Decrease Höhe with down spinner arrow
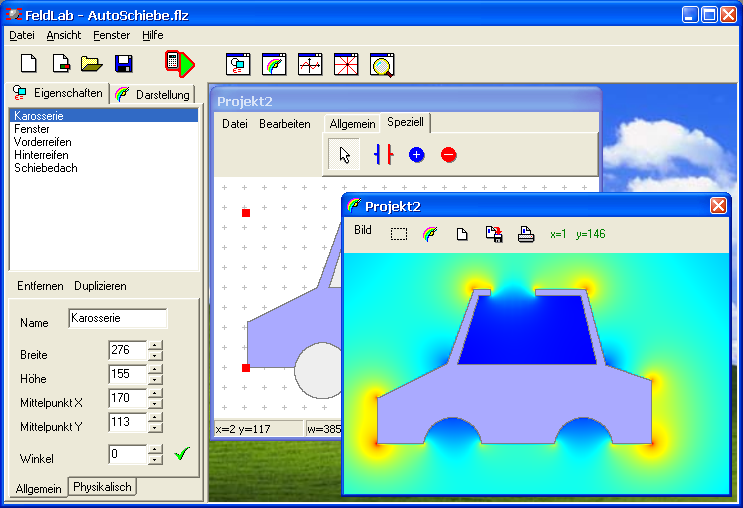The image size is (743, 508). (155, 380)
